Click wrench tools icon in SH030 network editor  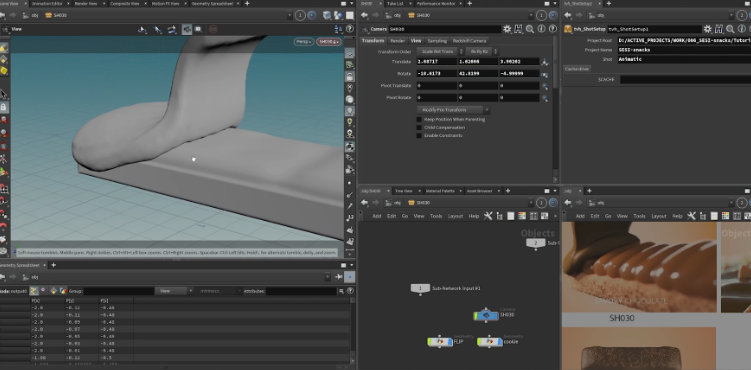click(x=488, y=216)
